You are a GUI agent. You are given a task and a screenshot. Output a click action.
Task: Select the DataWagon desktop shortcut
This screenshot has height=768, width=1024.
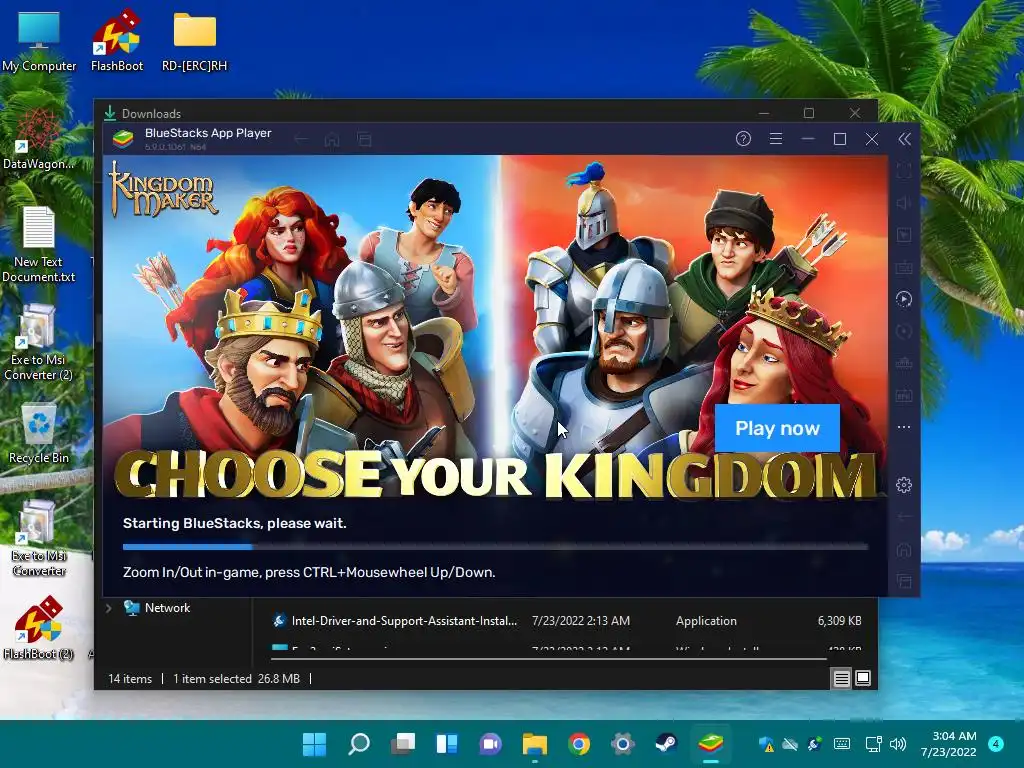click(x=39, y=140)
